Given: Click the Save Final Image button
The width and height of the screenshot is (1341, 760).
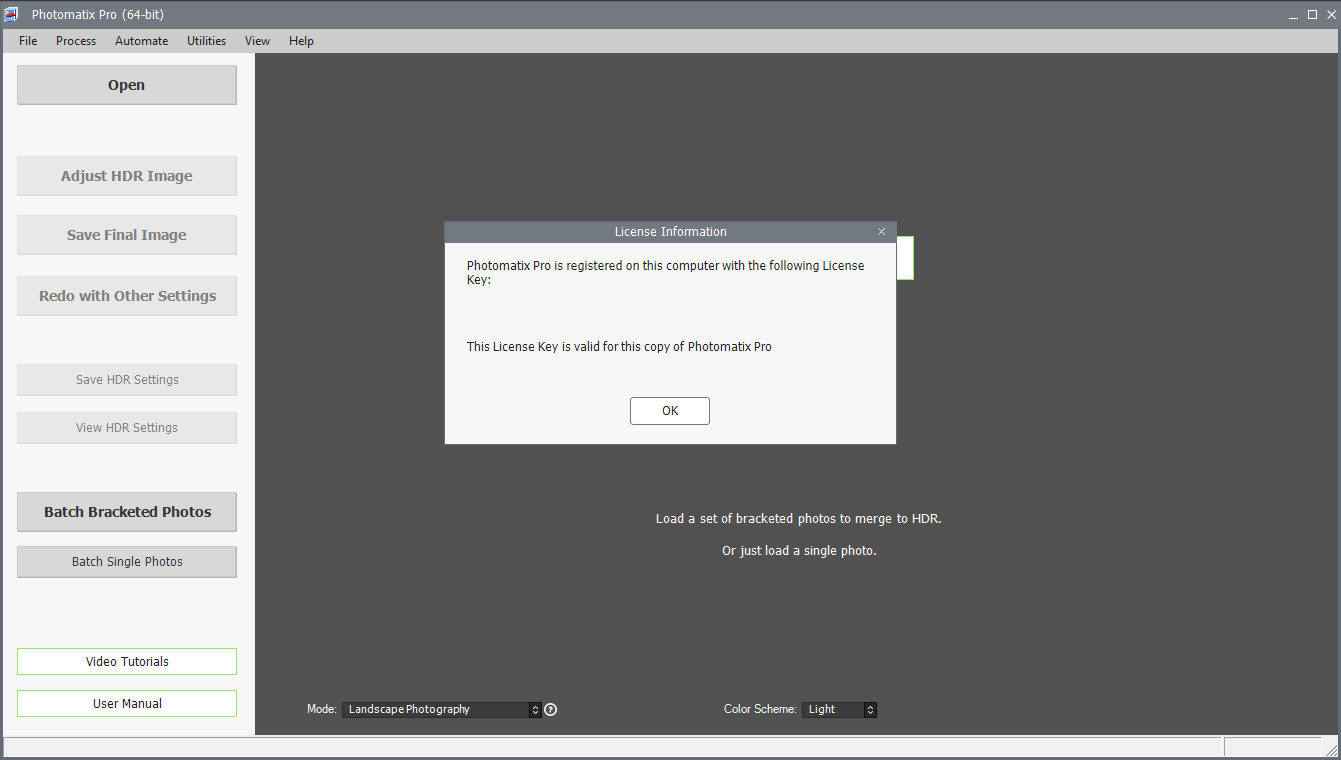Looking at the screenshot, I should click(x=127, y=235).
